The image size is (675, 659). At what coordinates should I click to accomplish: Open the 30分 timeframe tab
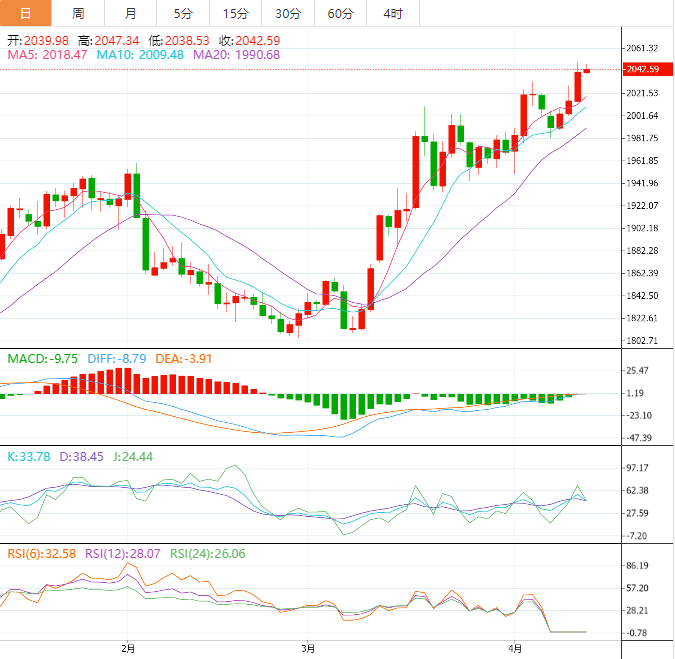288,13
